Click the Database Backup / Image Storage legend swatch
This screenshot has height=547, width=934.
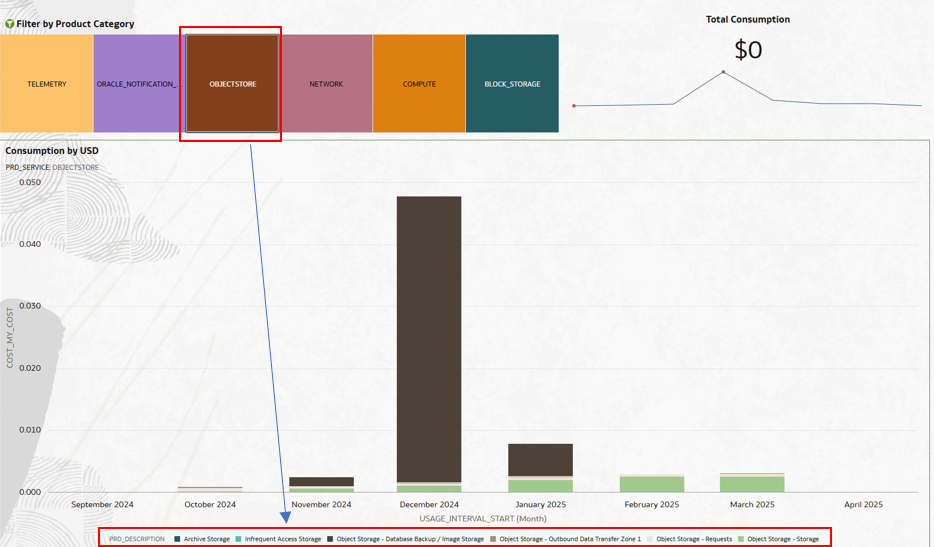tap(330, 539)
